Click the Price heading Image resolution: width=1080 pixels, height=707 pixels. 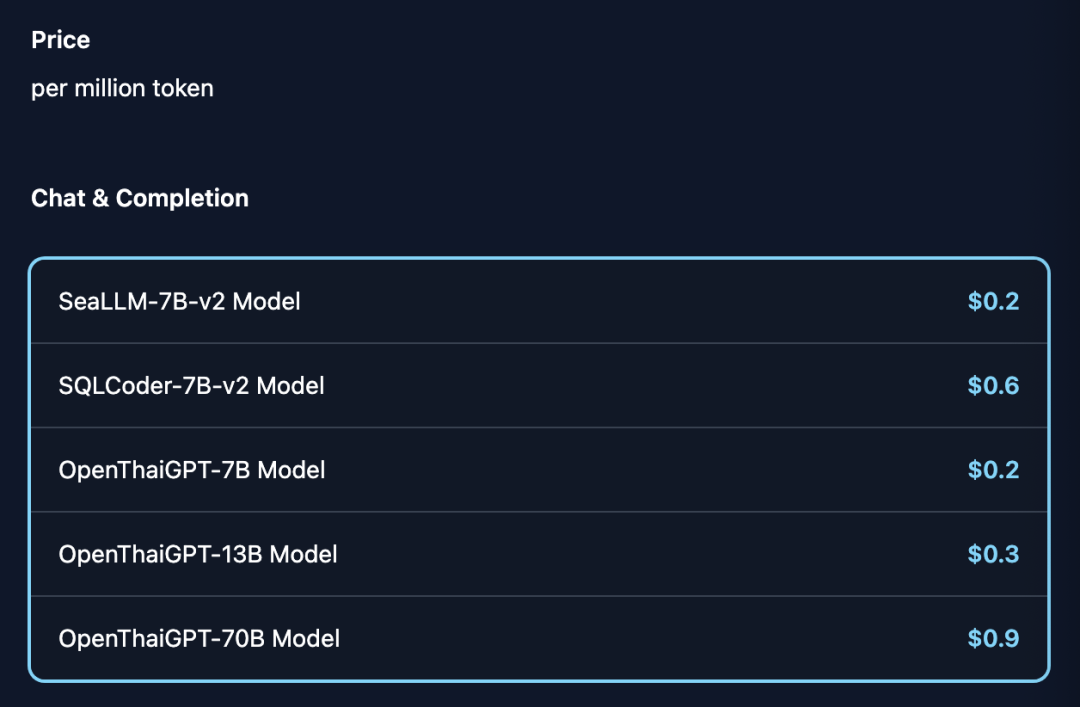[61, 40]
